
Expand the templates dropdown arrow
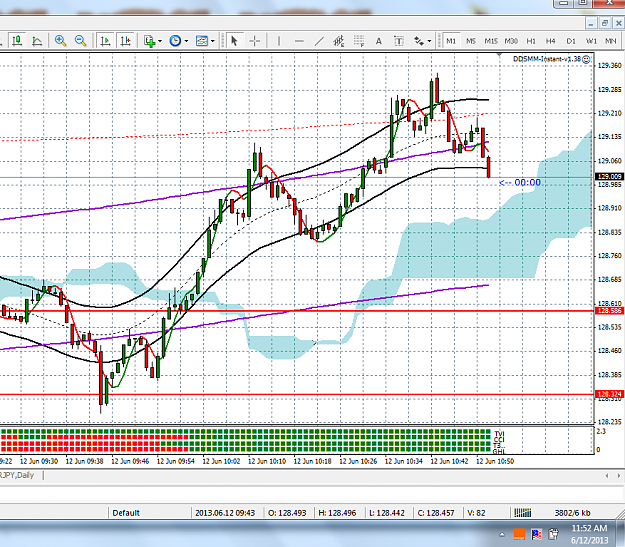[212, 41]
